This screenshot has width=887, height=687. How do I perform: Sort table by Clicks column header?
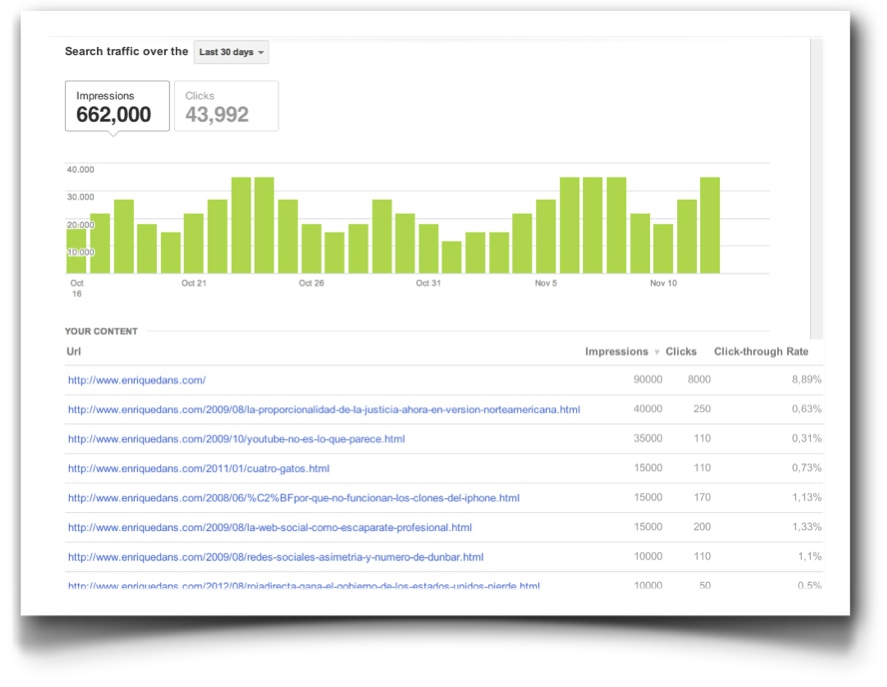[x=681, y=351]
